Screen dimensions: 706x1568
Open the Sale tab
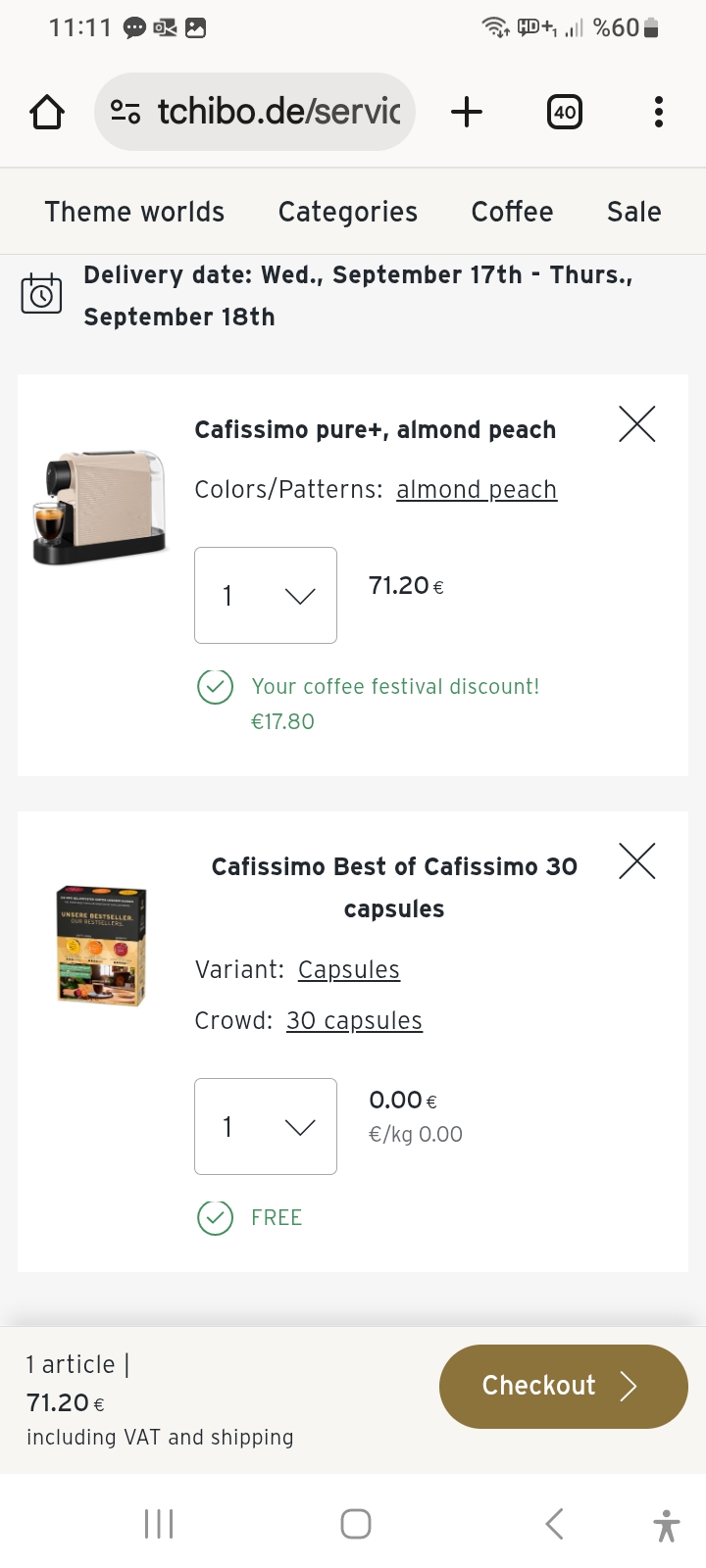pyautogui.click(x=633, y=212)
